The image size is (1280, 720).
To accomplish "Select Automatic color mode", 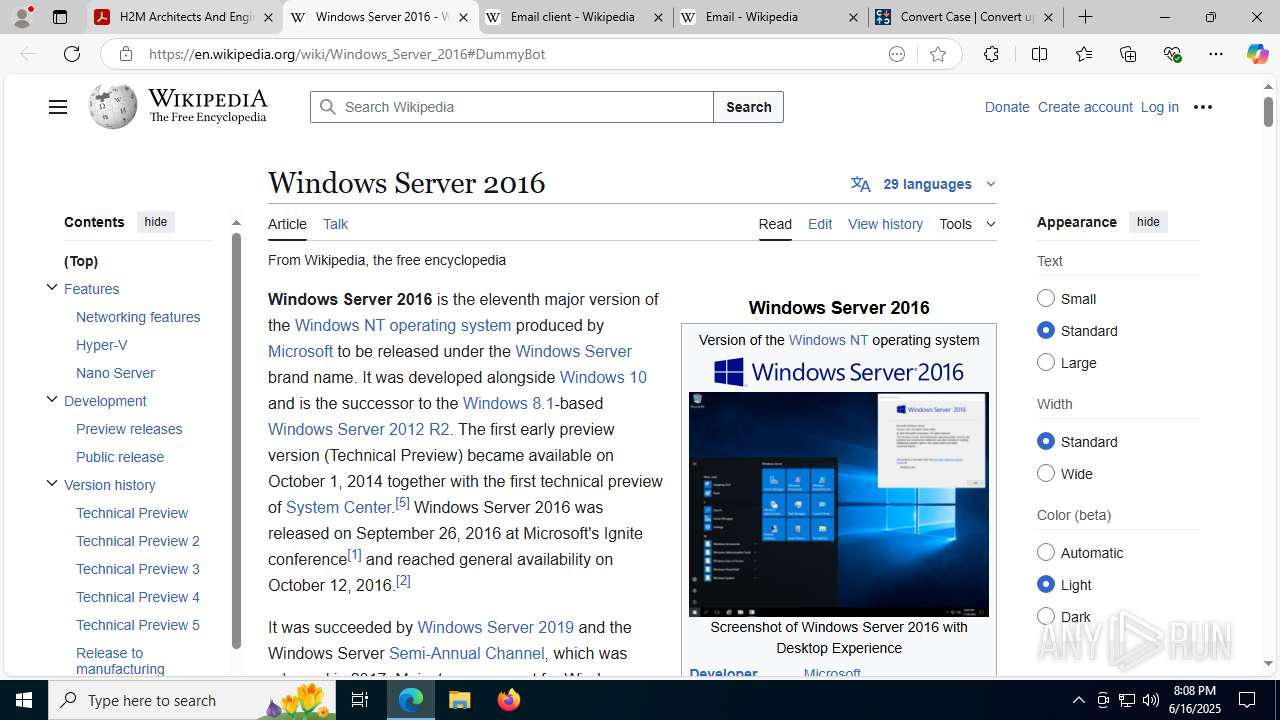I will (1046, 552).
